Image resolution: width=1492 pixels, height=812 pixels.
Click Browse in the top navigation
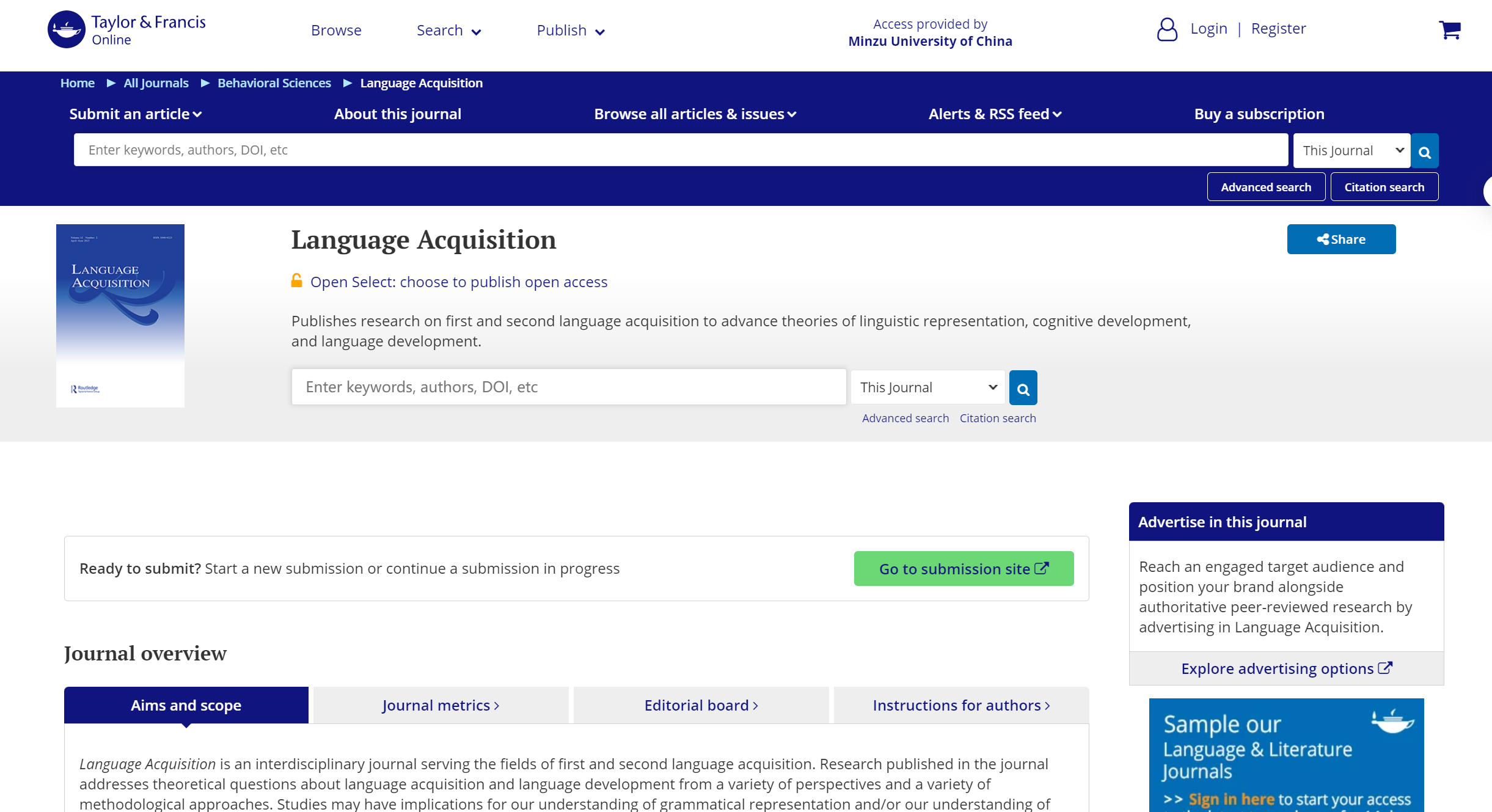336,30
